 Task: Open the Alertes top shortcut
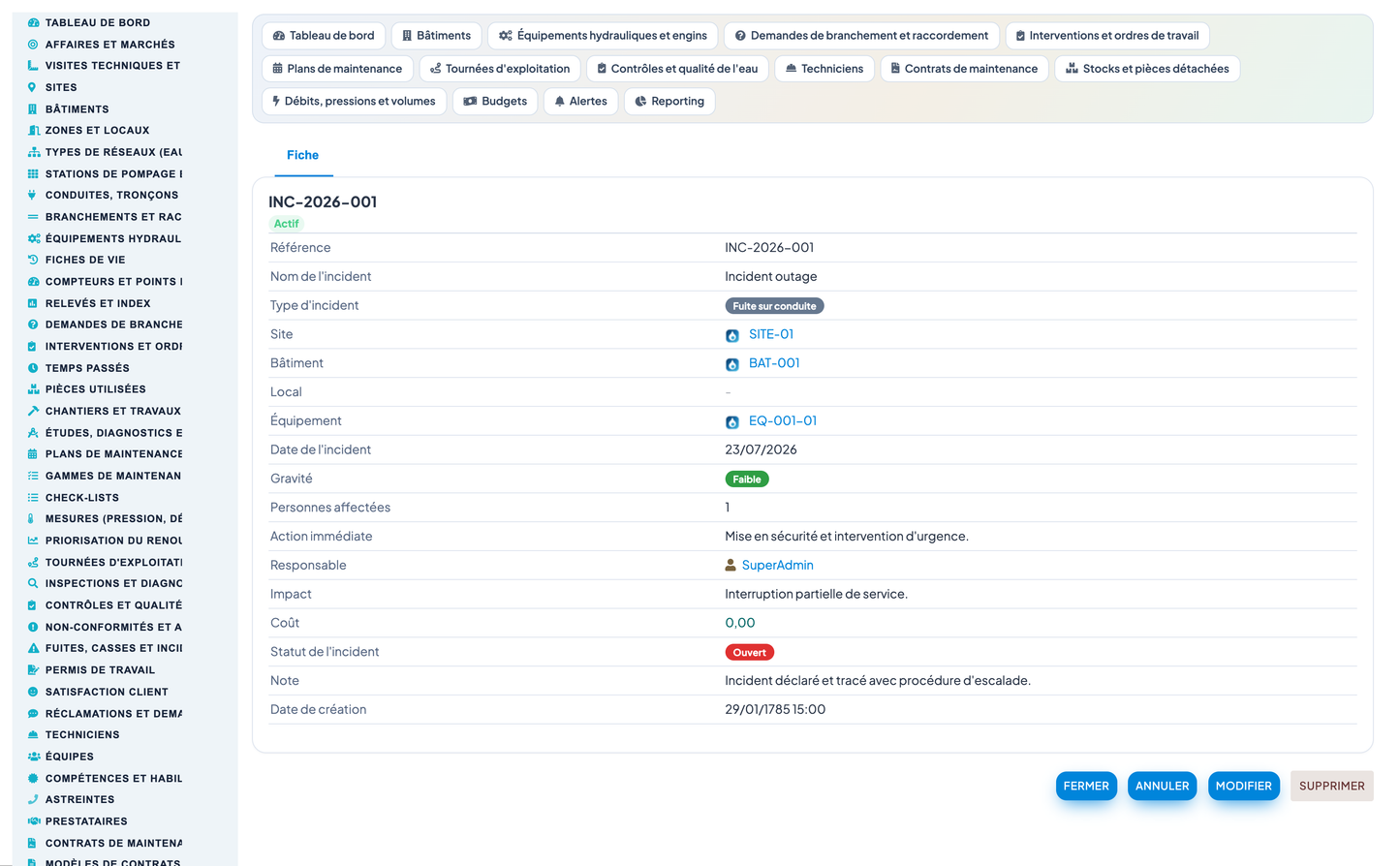(580, 101)
